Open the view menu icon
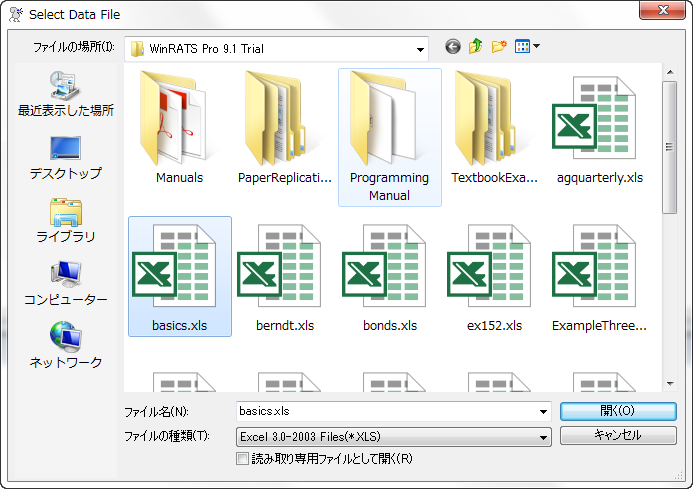The height and width of the screenshot is (489, 693). [x=527, y=47]
